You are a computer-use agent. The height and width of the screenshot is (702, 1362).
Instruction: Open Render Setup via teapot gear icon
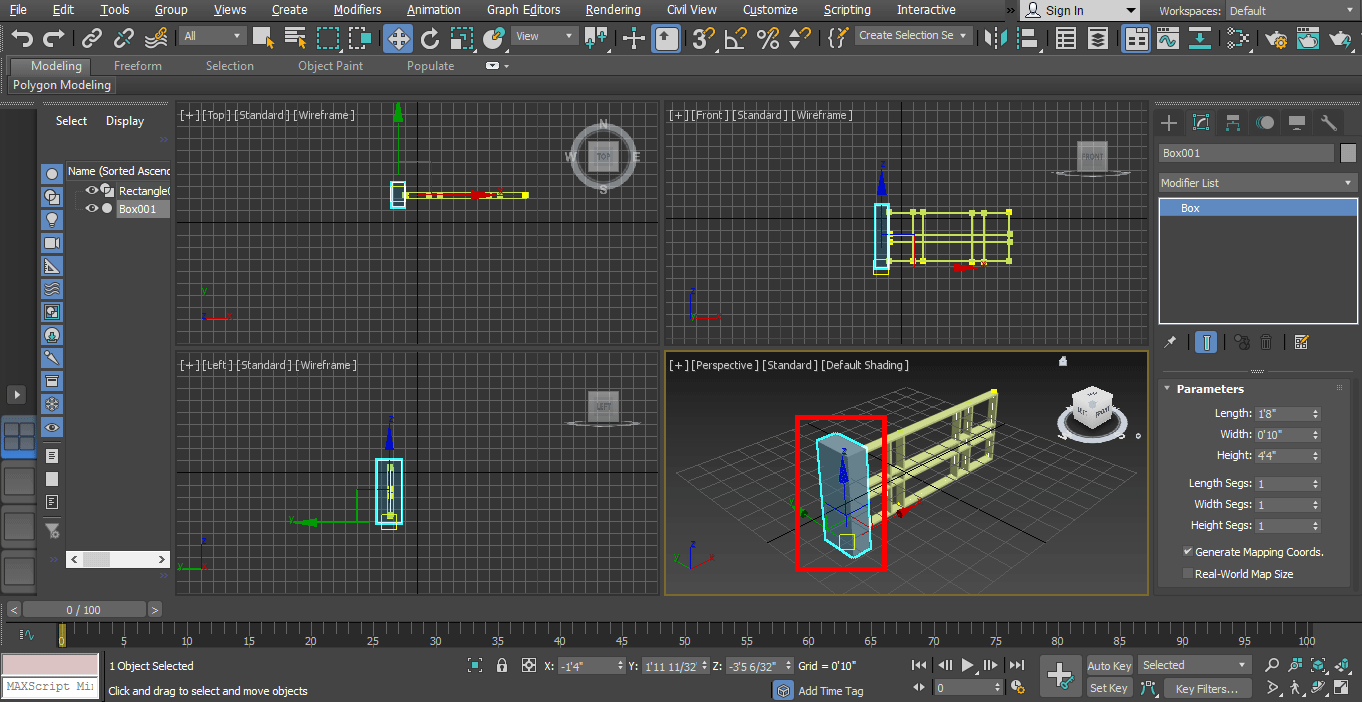1274,40
